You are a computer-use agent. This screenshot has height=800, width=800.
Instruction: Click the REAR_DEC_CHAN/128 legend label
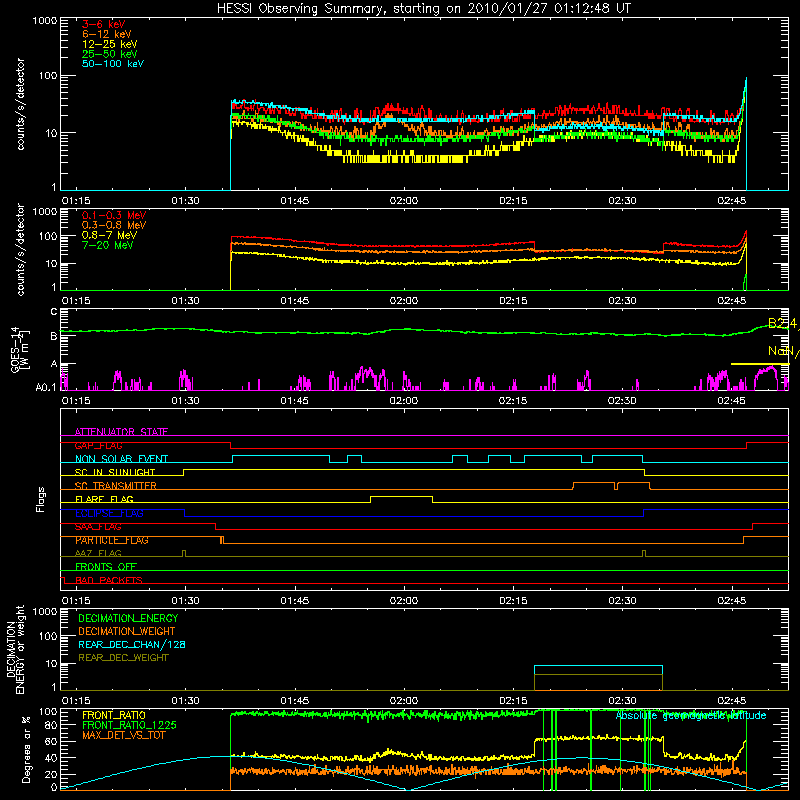(x=132, y=645)
